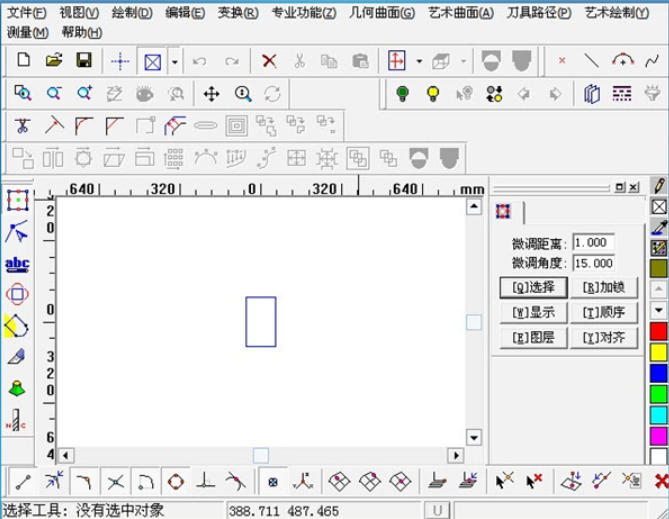Expand the color palette down arrow
Screen dimensions: 669x519
658,311
